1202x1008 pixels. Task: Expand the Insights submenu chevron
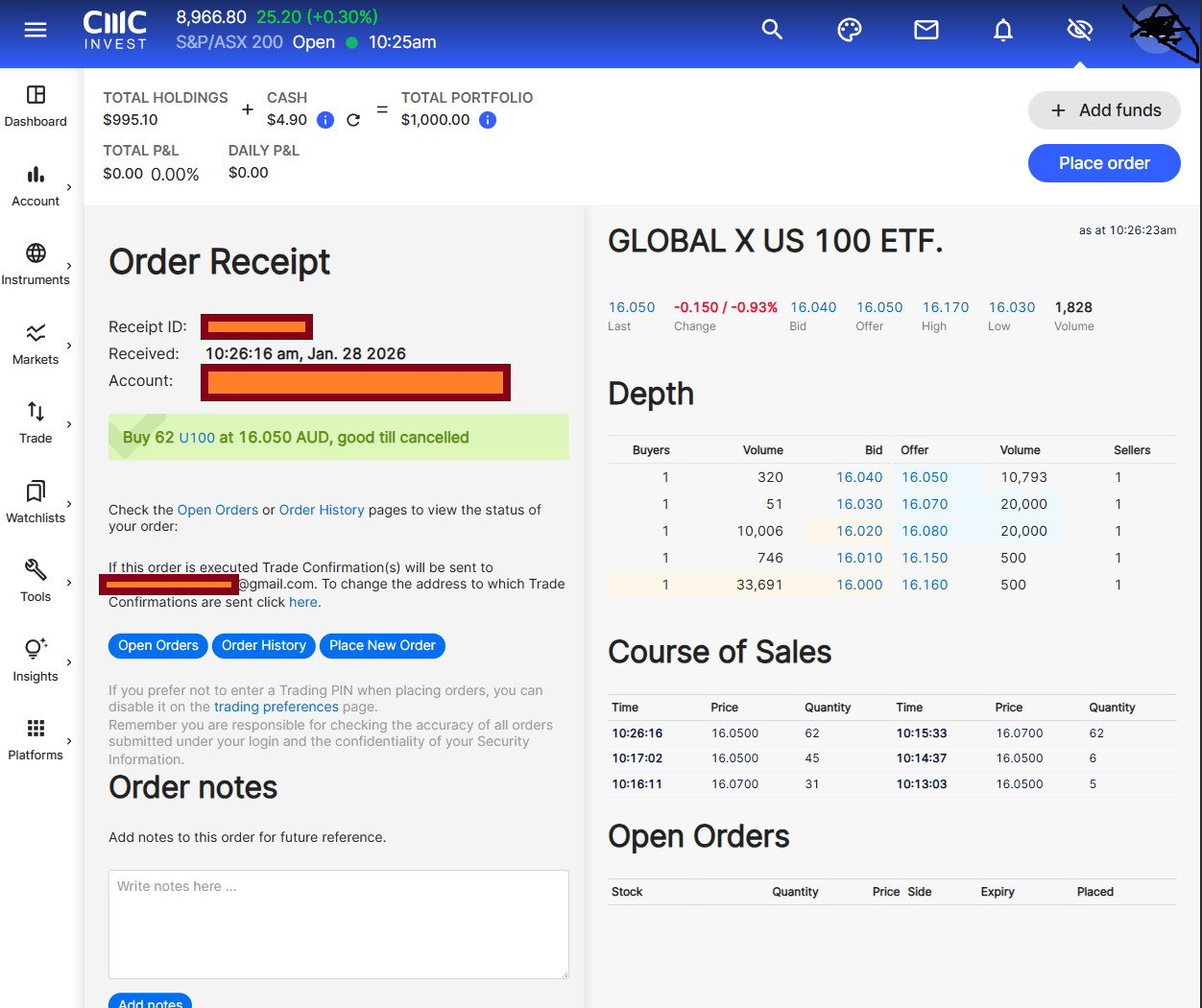coord(69,662)
